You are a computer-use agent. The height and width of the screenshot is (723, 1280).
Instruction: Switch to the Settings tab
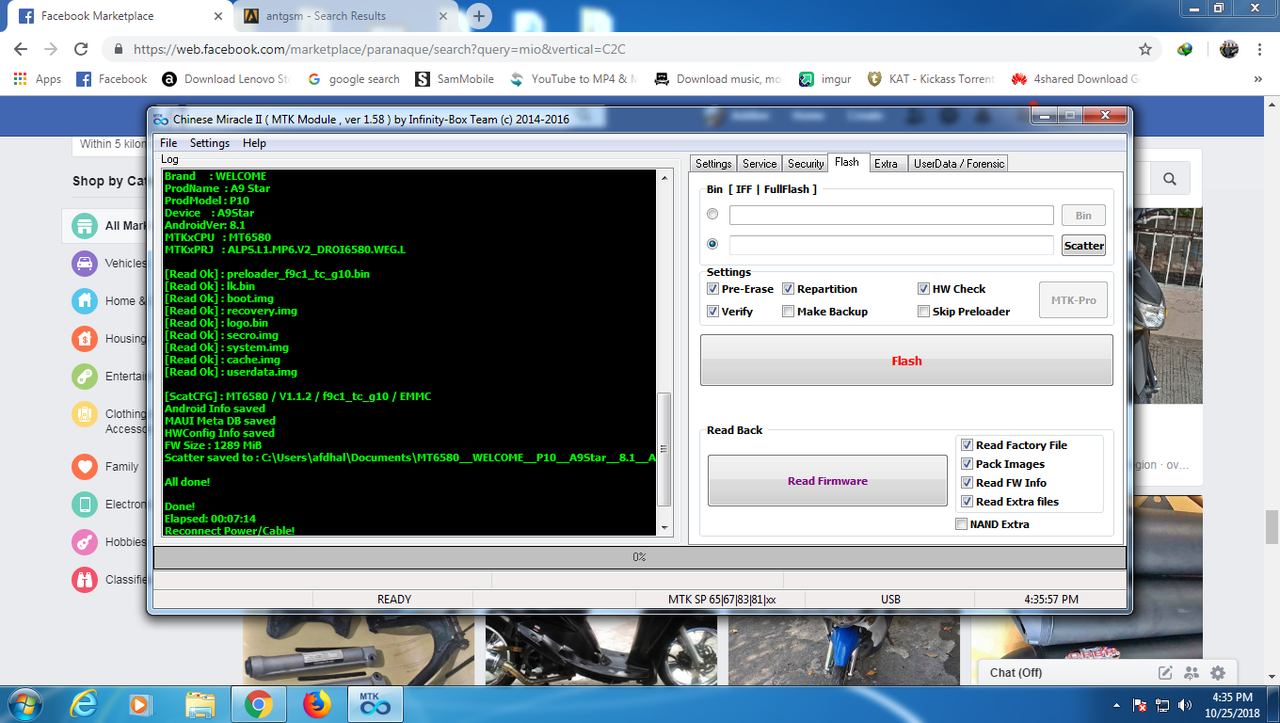point(713,163)
